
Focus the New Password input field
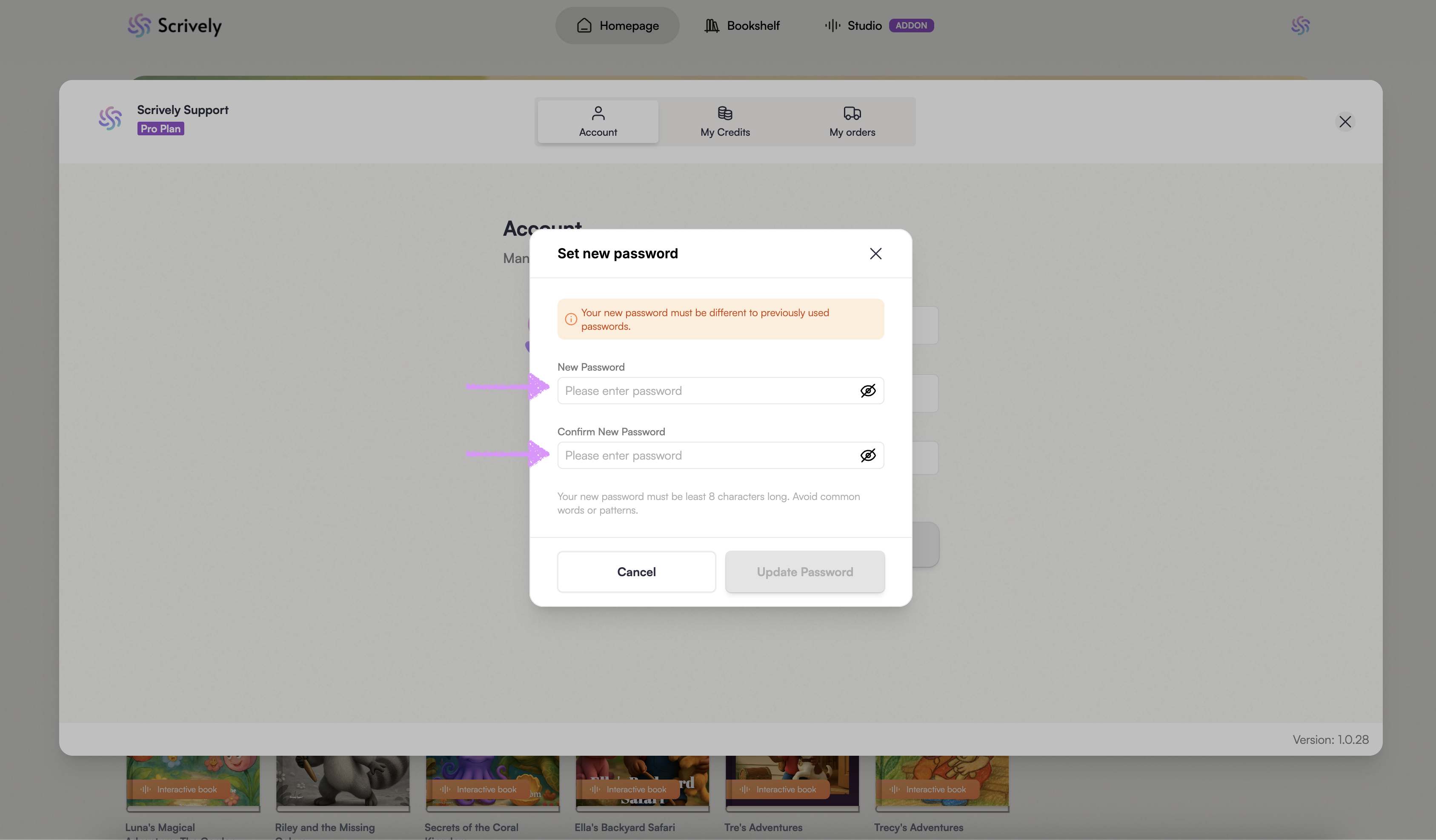[707, 391]
